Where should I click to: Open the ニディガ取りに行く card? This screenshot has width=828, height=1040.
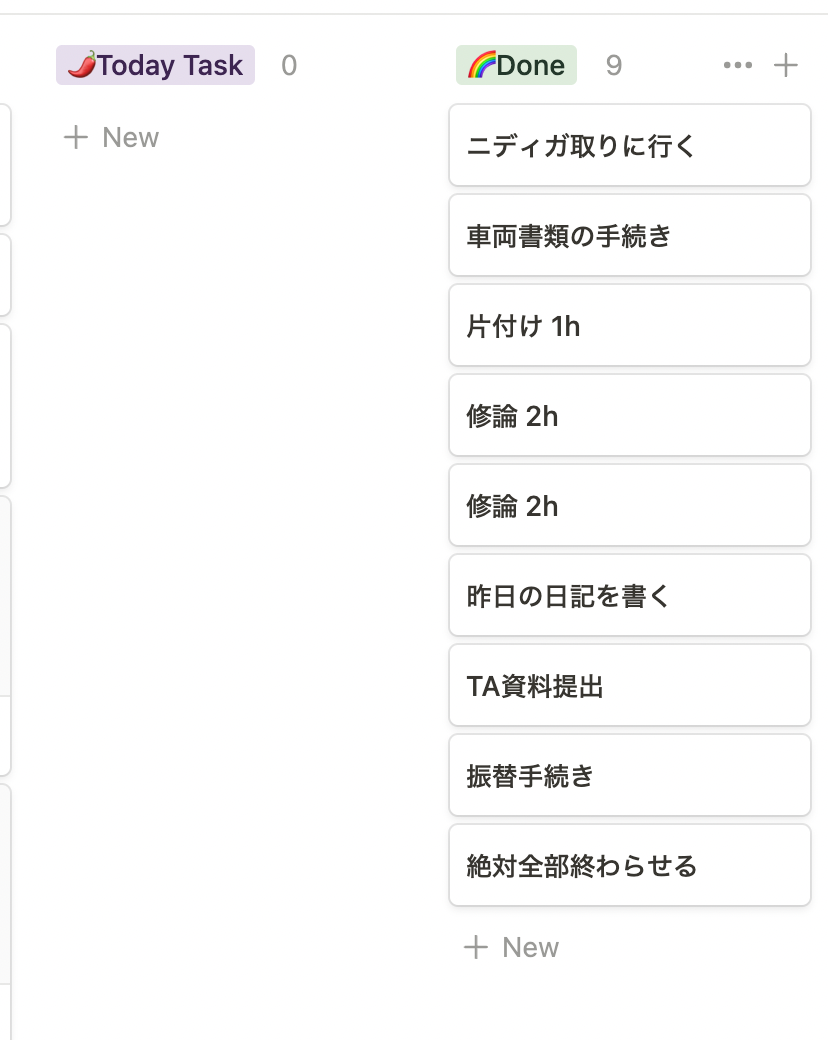(629, 146)
